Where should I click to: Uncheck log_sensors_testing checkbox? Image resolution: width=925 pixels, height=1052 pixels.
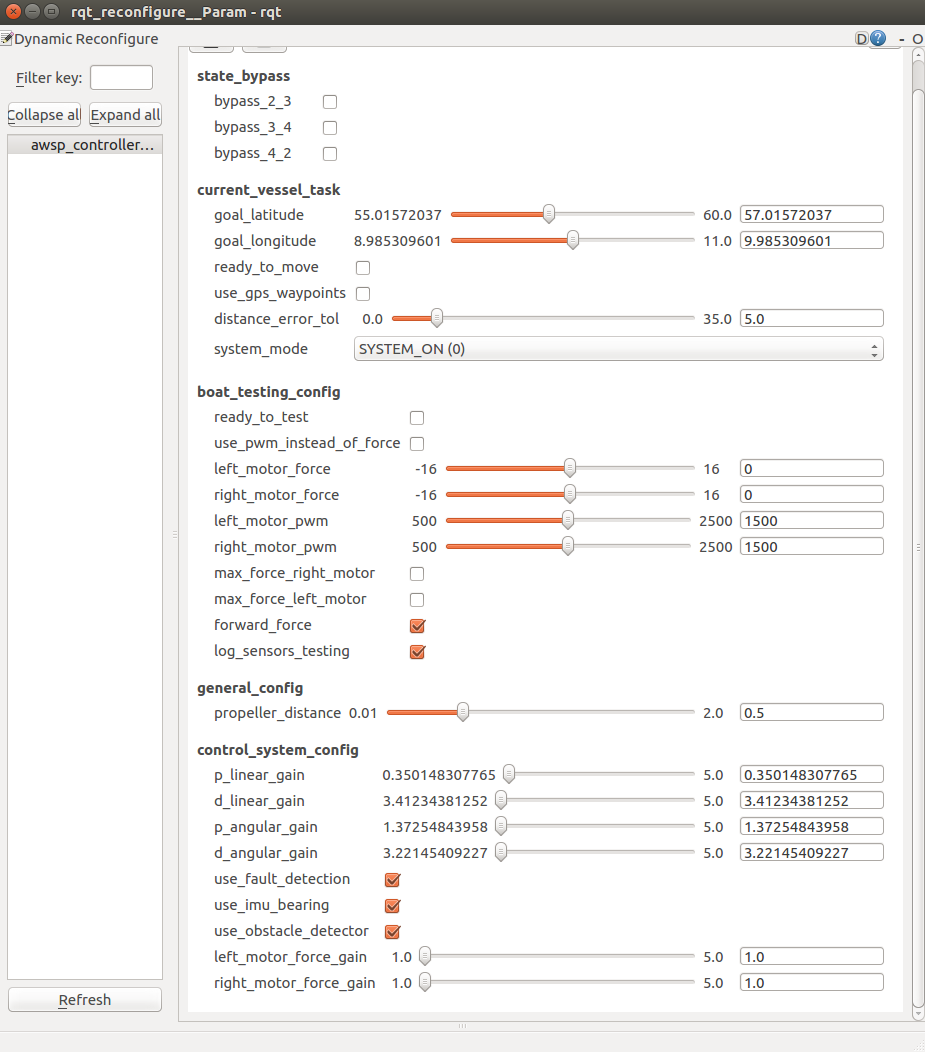click(x=417, y=652)
